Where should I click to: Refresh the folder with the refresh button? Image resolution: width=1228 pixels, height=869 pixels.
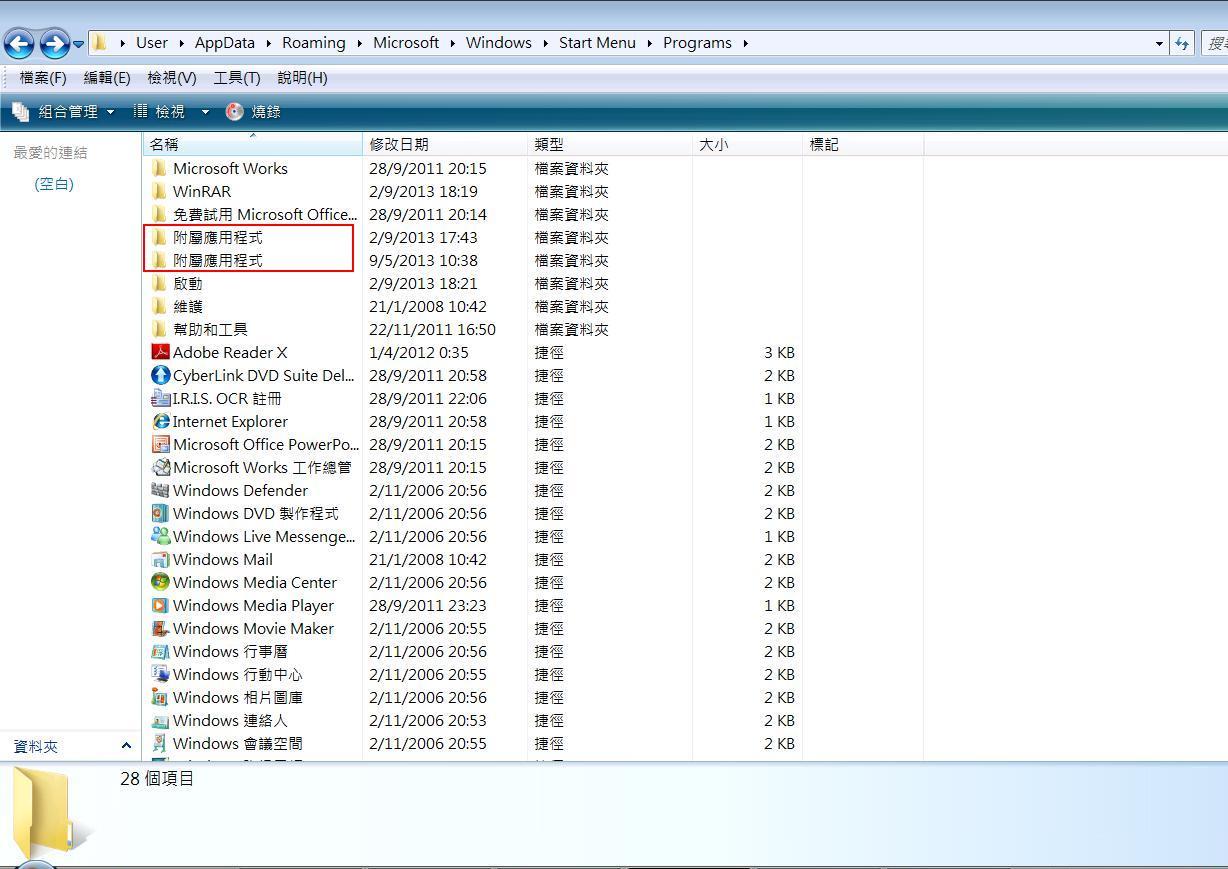[x=1182, y=43]
